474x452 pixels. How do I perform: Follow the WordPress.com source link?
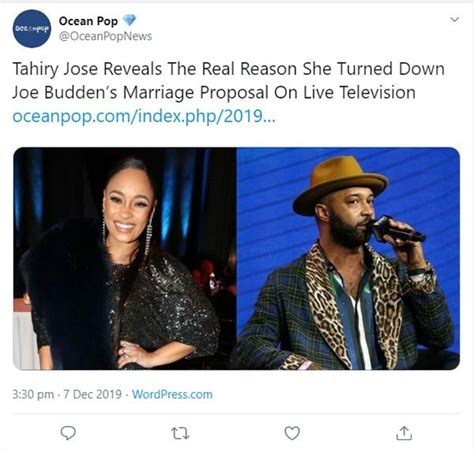(172, 394)
